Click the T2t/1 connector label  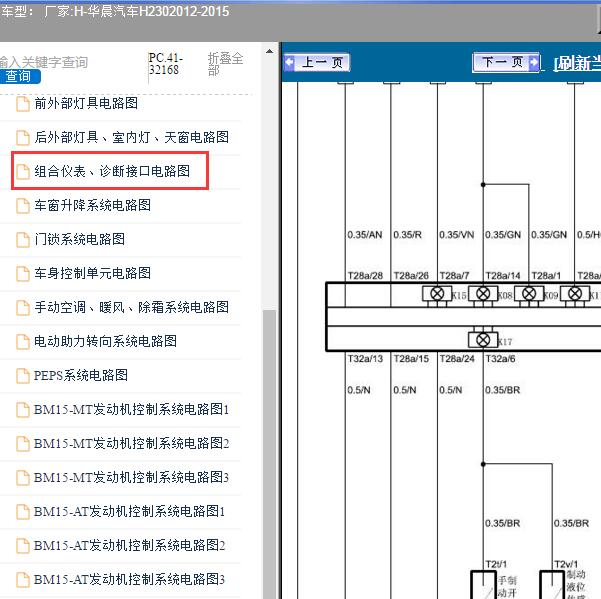coord(496,564)
